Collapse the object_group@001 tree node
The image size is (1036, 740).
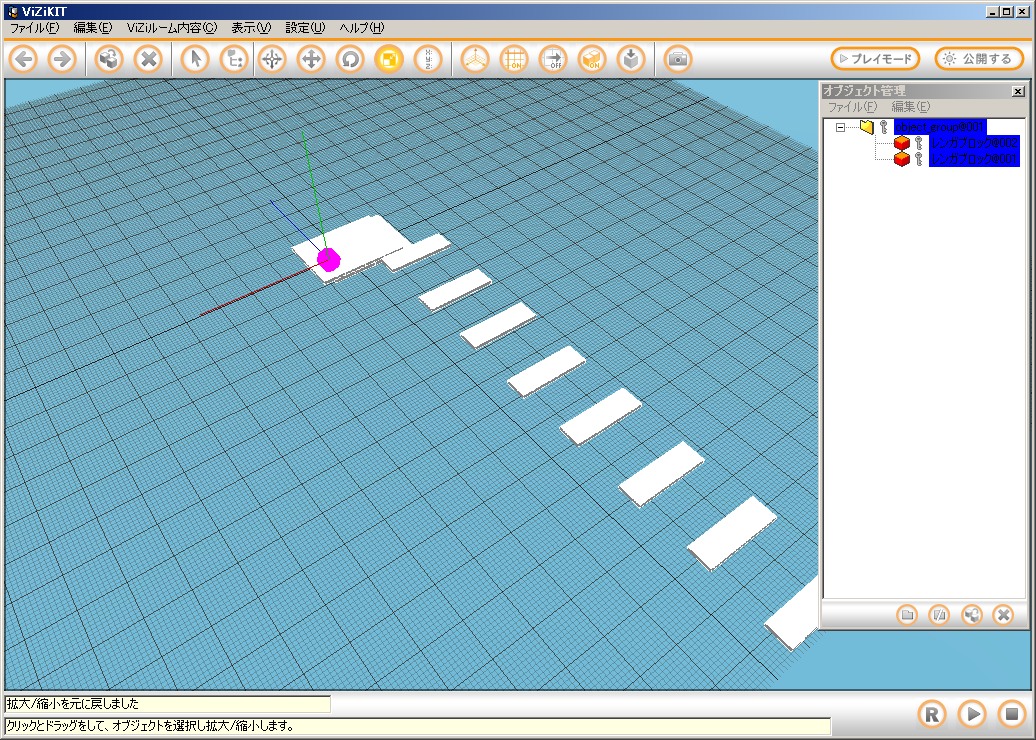click(841, 127)
